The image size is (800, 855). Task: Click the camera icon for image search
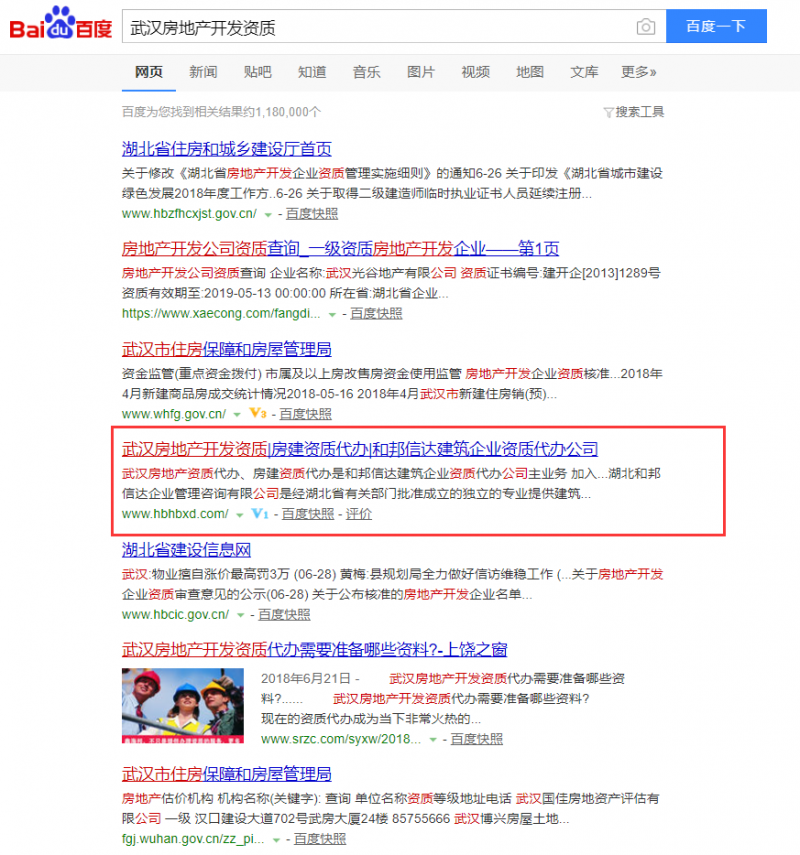(644, 26)
